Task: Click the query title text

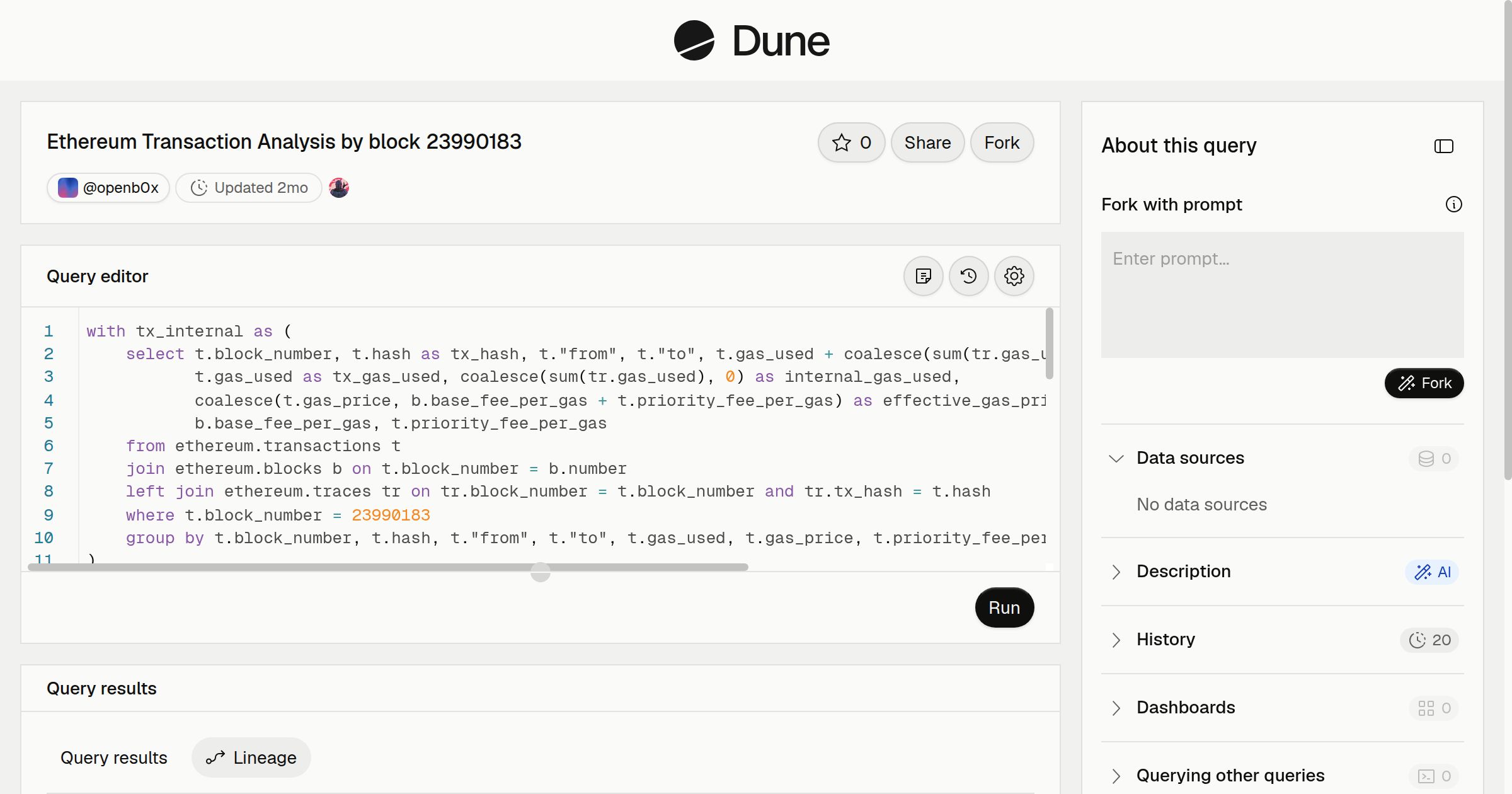Action: pos(284,142)
